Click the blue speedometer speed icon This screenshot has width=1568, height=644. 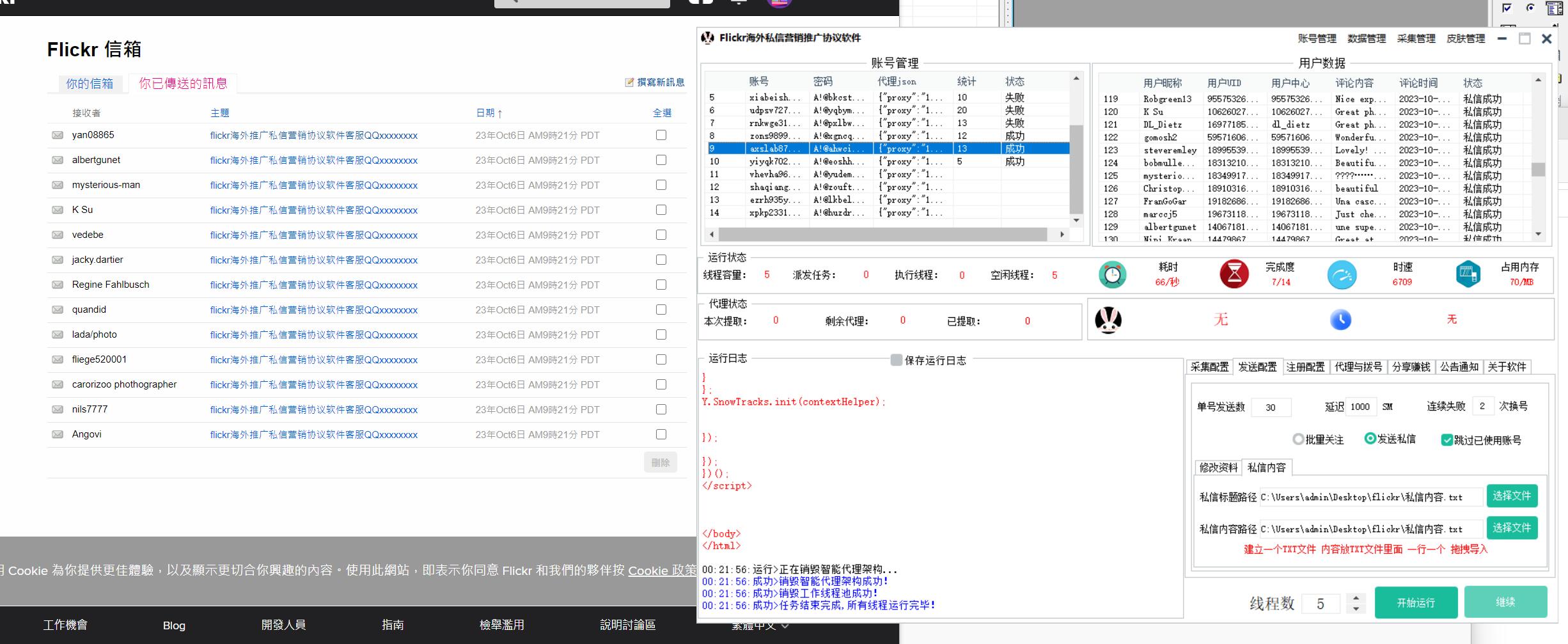(1342, 275)
